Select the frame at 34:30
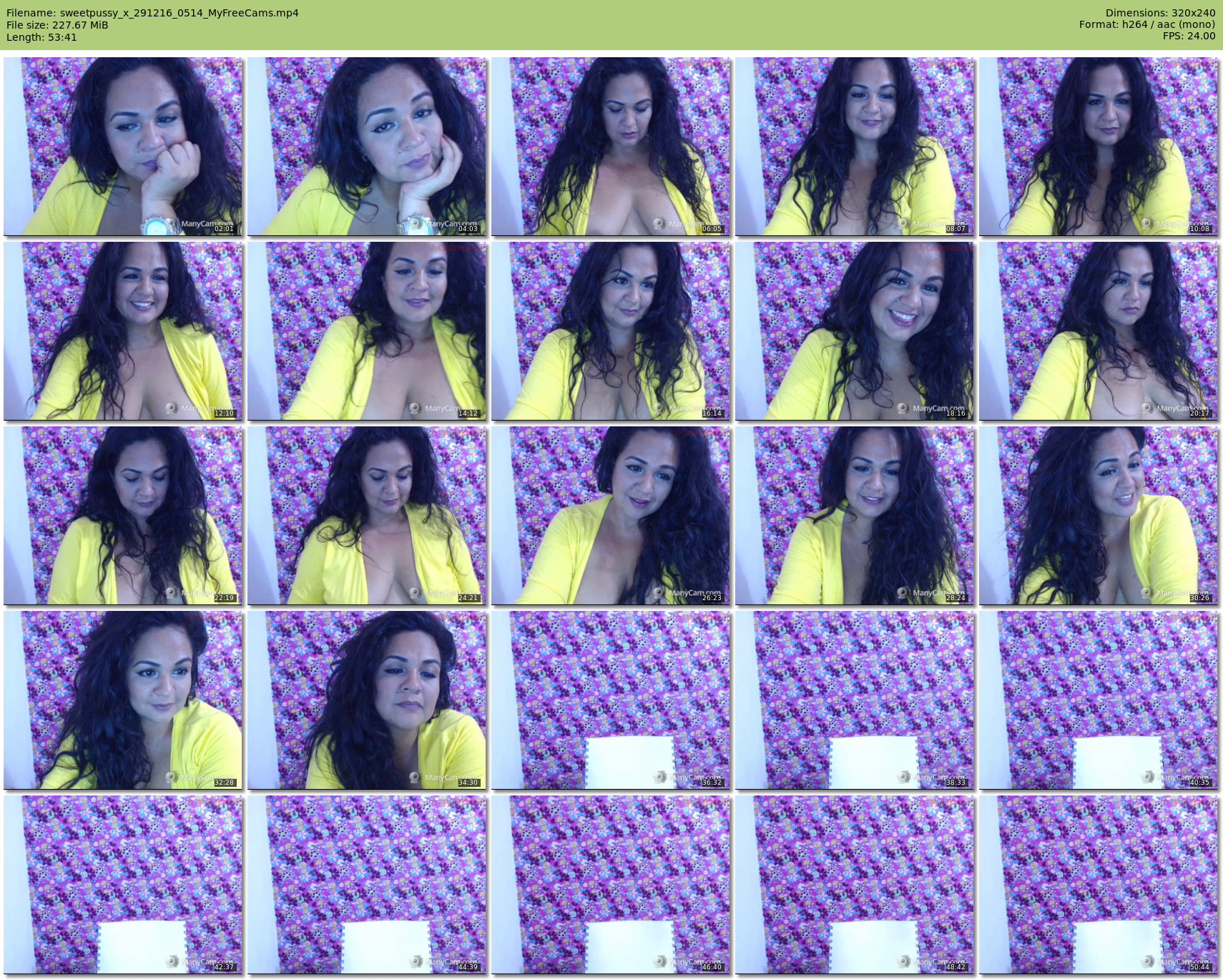The image size is (1223, 980). (367, 700)
